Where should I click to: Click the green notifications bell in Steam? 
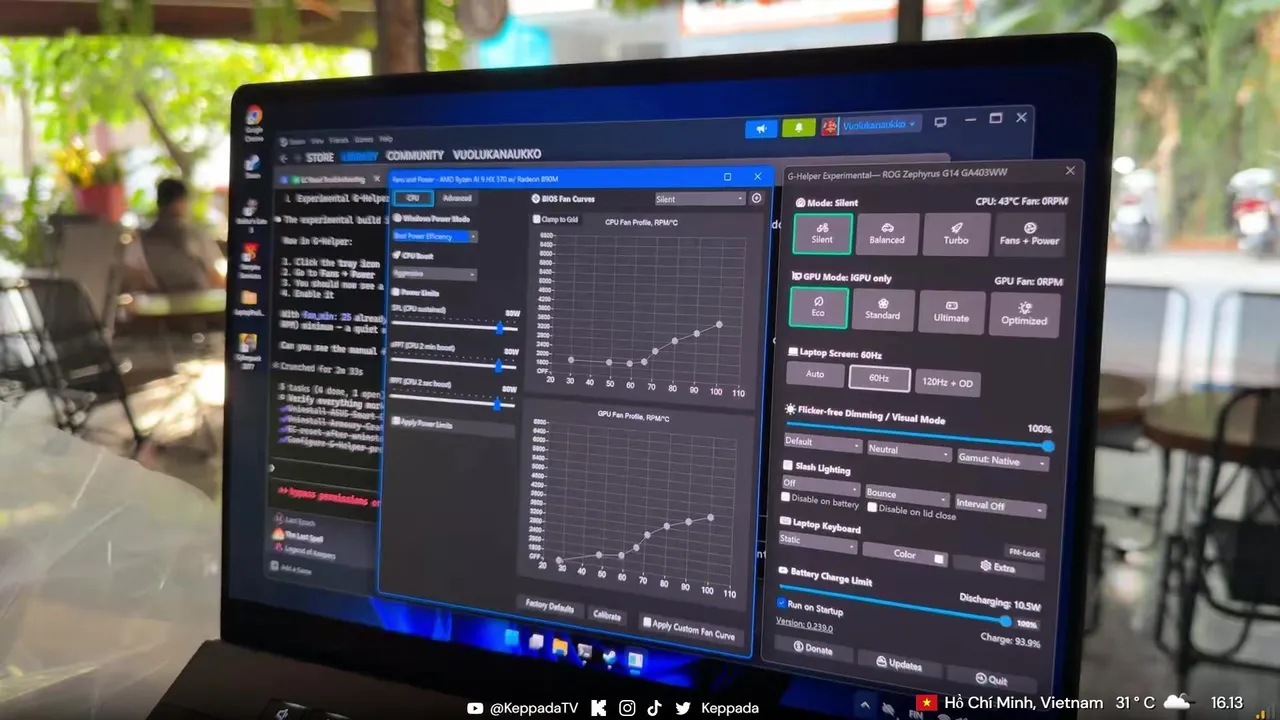(798, 128)
